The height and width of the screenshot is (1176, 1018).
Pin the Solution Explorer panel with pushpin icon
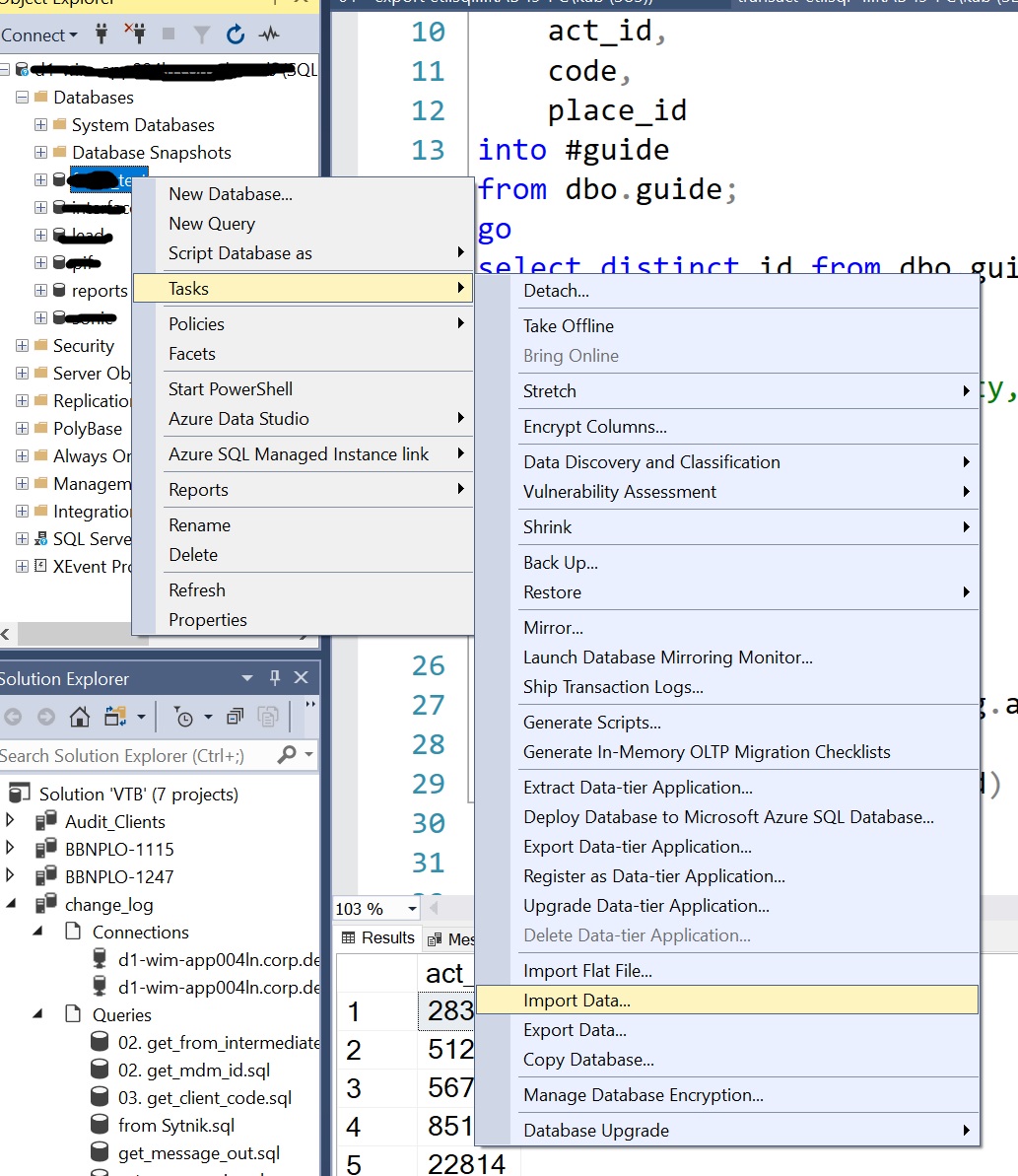275,678
